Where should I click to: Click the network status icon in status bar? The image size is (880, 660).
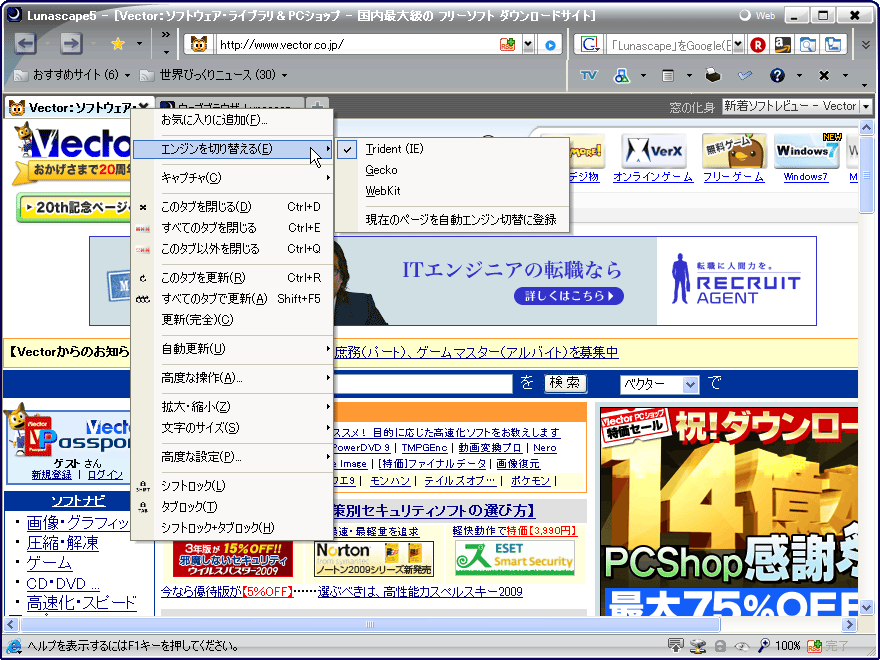coord(698,646)
